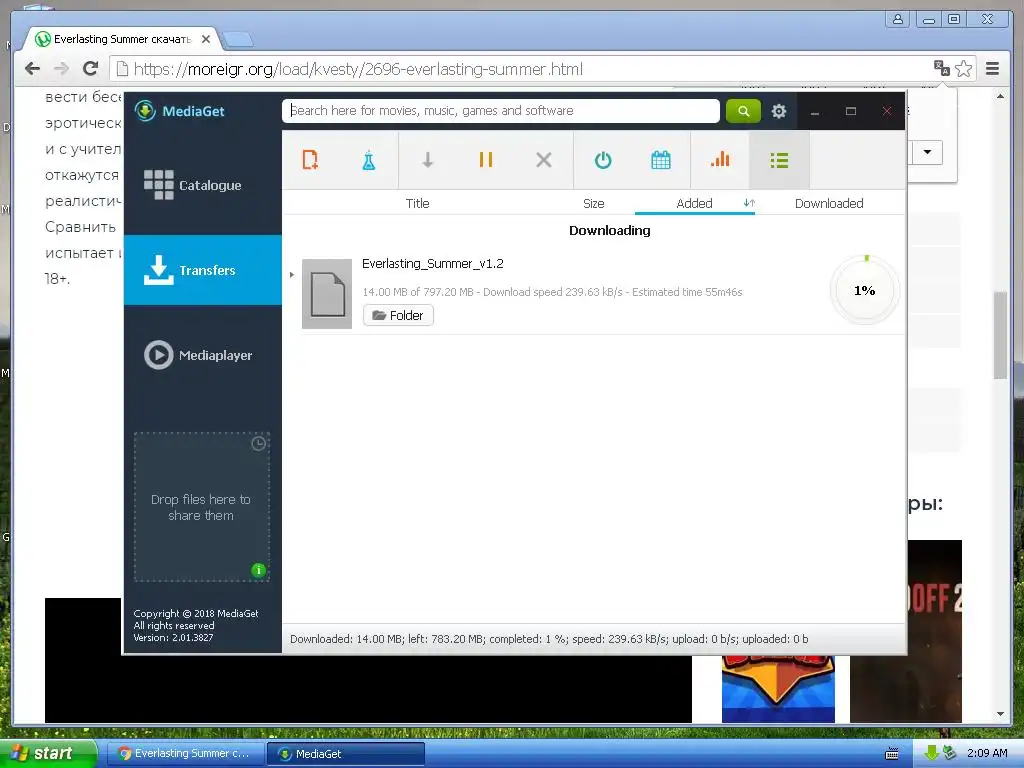Click the translate page icon
1024x768 pixels.
[941, 68]
